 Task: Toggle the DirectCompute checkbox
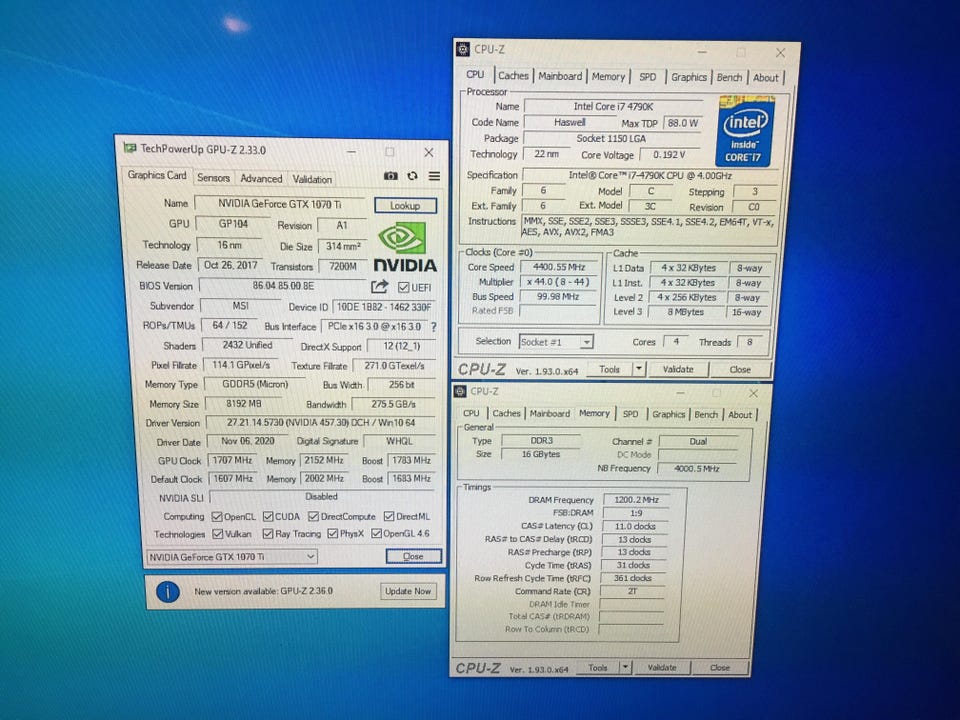313,517
